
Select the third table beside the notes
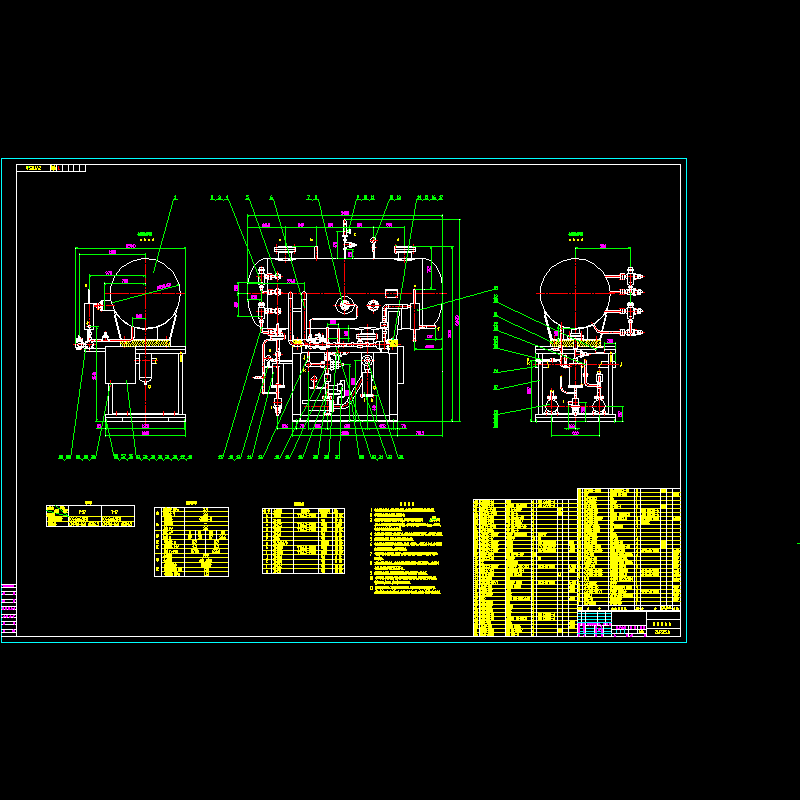point(303,540)
